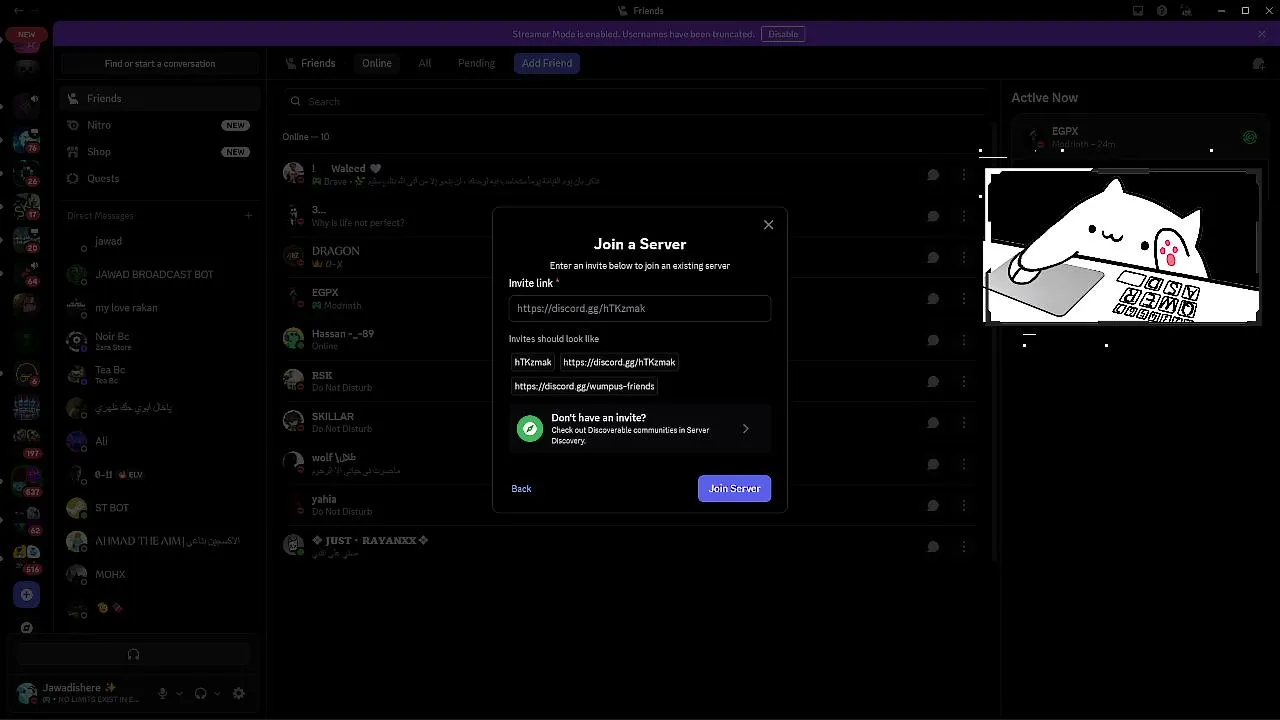The width and height of the screenshot is (1280, 720).
Task: Click the Add a Server plus icon
Action: (27, 595)
